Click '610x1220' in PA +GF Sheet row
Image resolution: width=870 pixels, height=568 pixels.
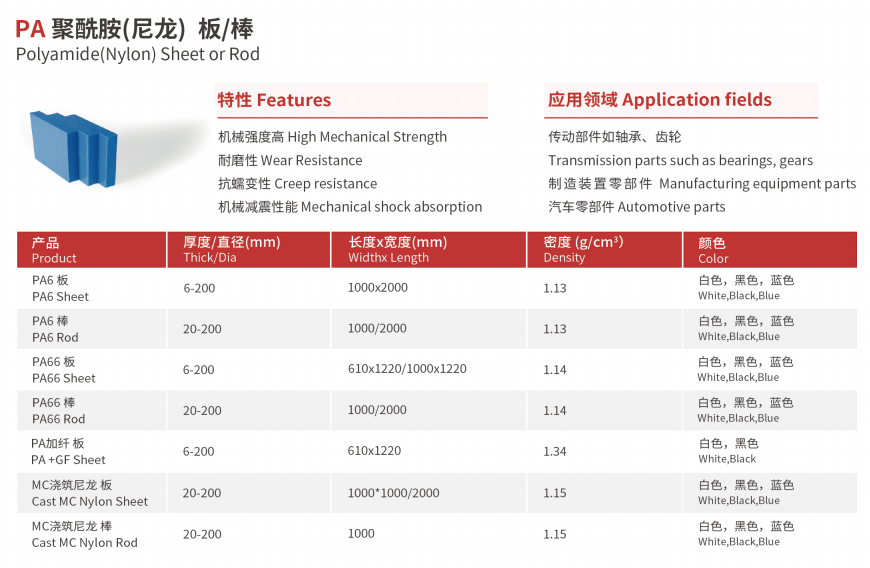pyautogui.click(x=375, y=451)
